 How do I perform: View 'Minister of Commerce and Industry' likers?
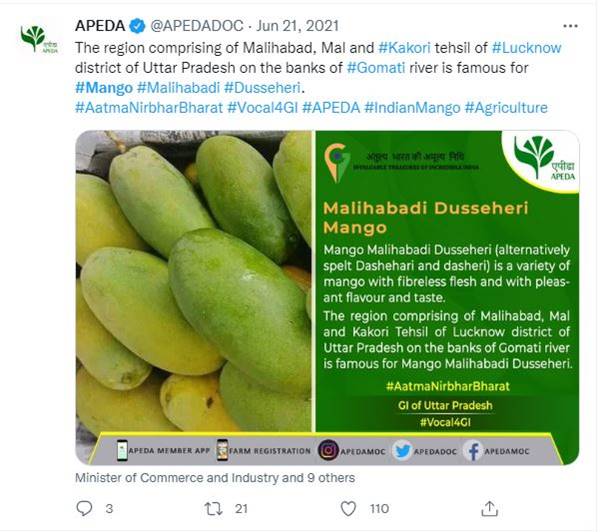tap(214, 478)
